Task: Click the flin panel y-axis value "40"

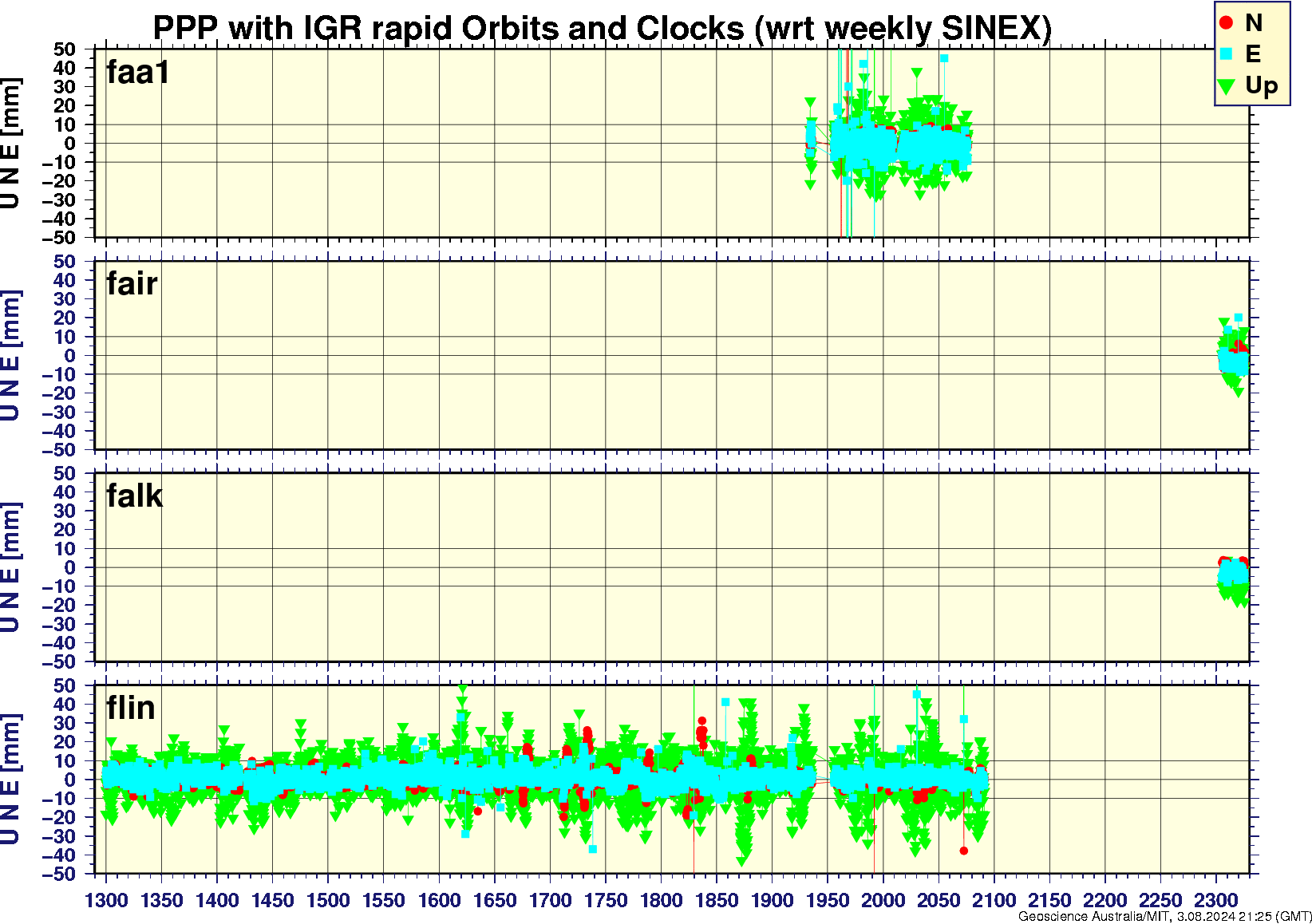Action: [65, 705]
